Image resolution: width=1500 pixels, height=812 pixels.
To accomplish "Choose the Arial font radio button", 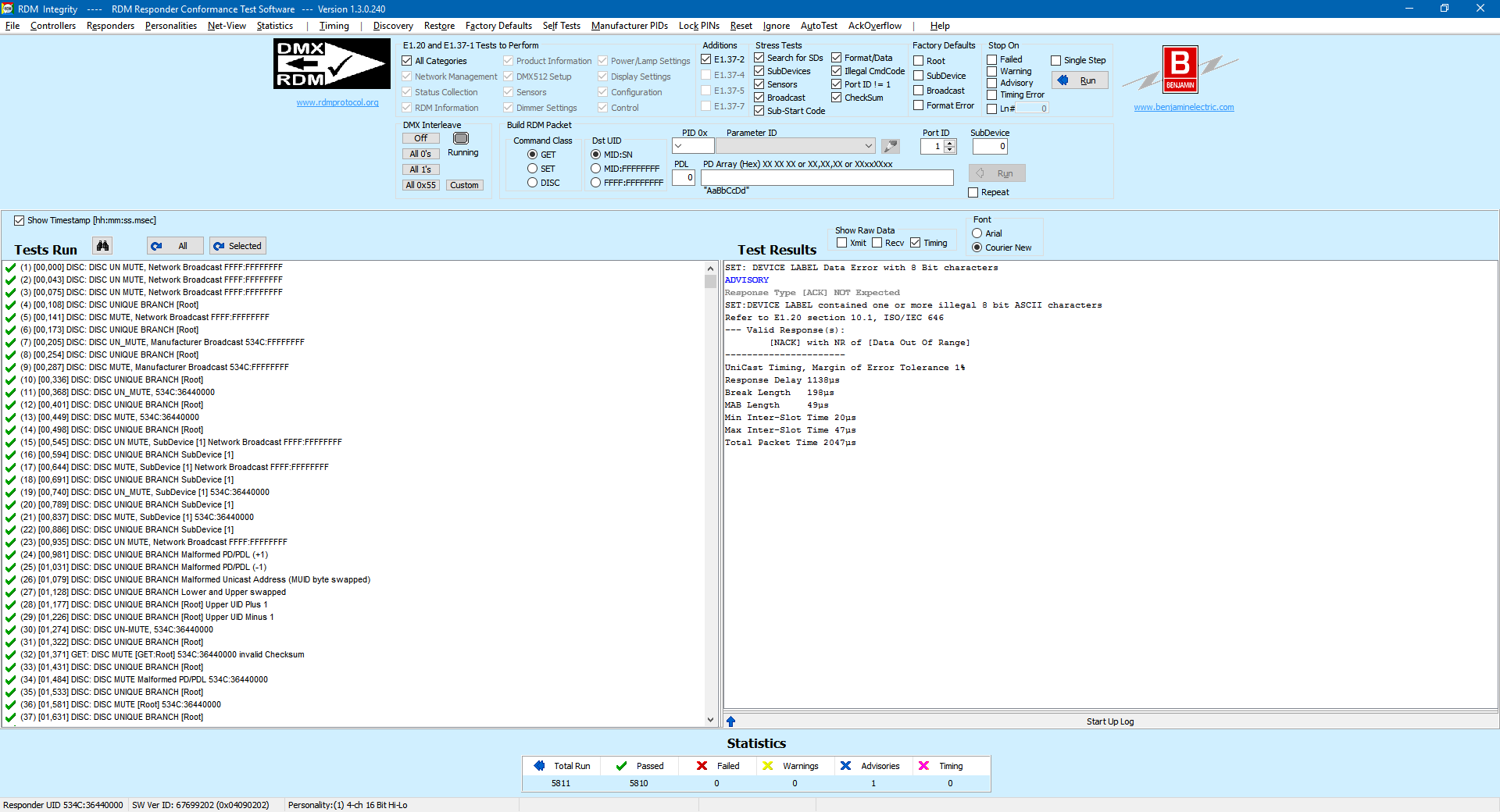I will (977, 233).
